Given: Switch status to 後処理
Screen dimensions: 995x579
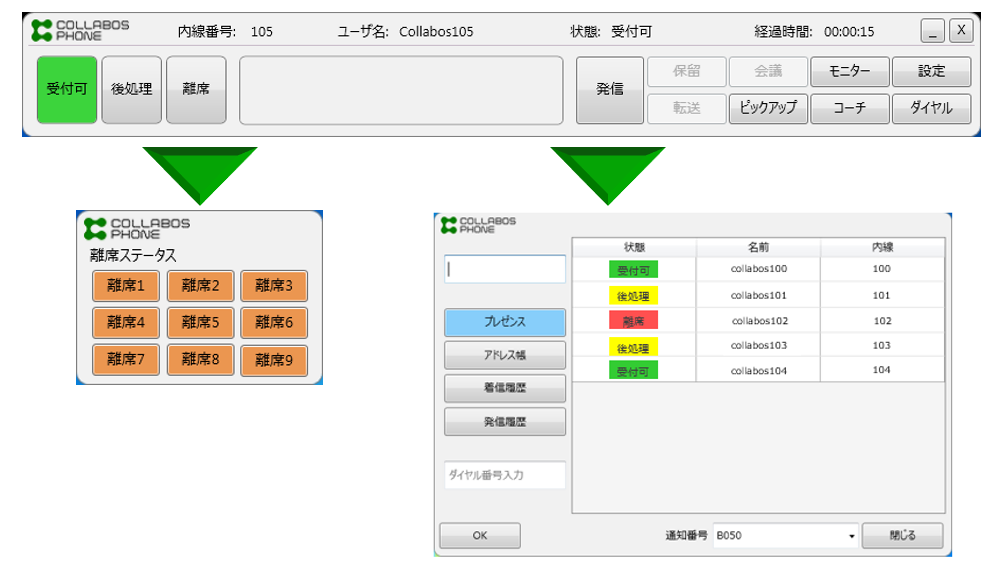Looking at the screenshot, I should (131, 89).
